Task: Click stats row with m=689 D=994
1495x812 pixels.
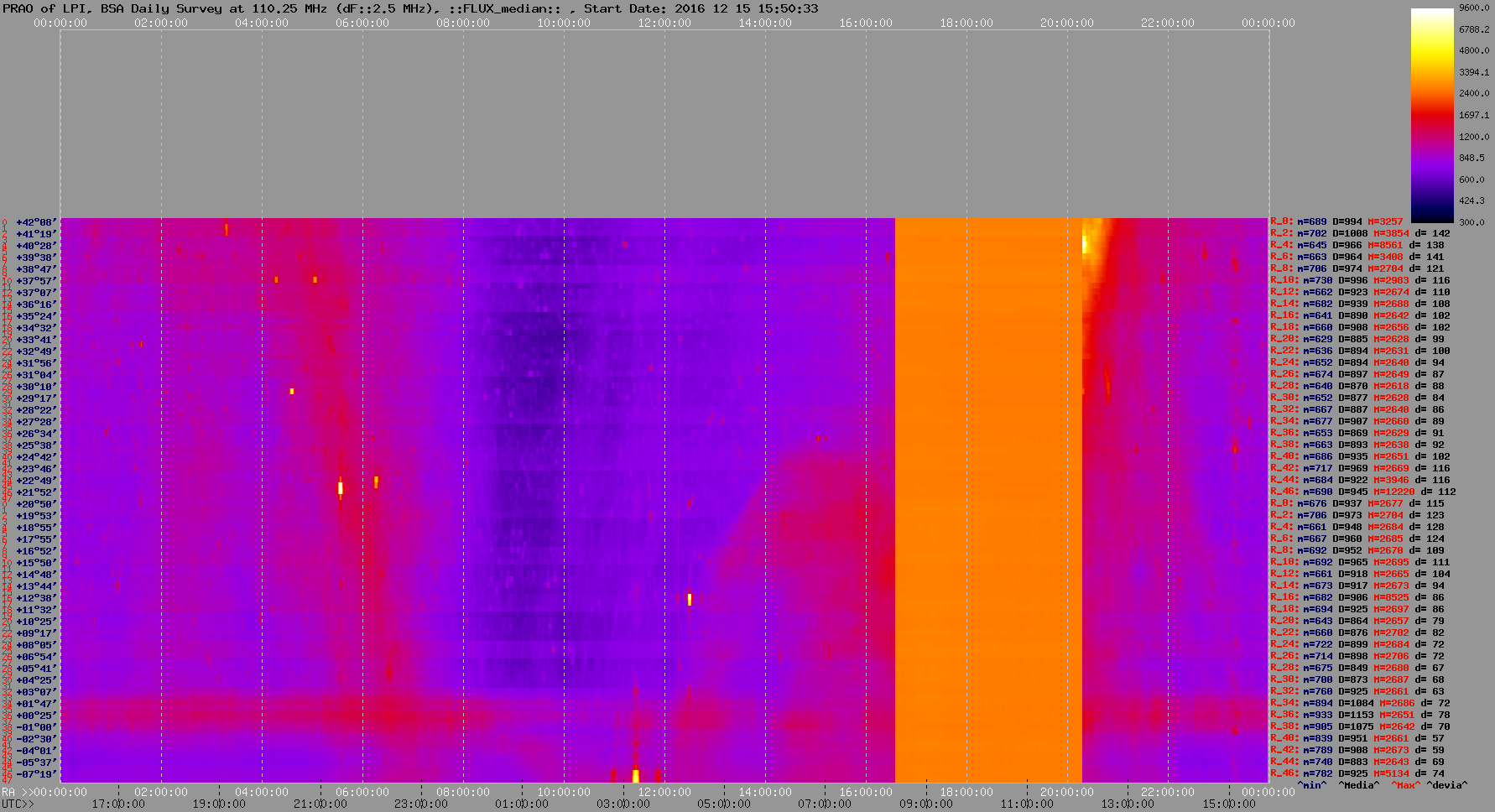Action: point(1336,222)
